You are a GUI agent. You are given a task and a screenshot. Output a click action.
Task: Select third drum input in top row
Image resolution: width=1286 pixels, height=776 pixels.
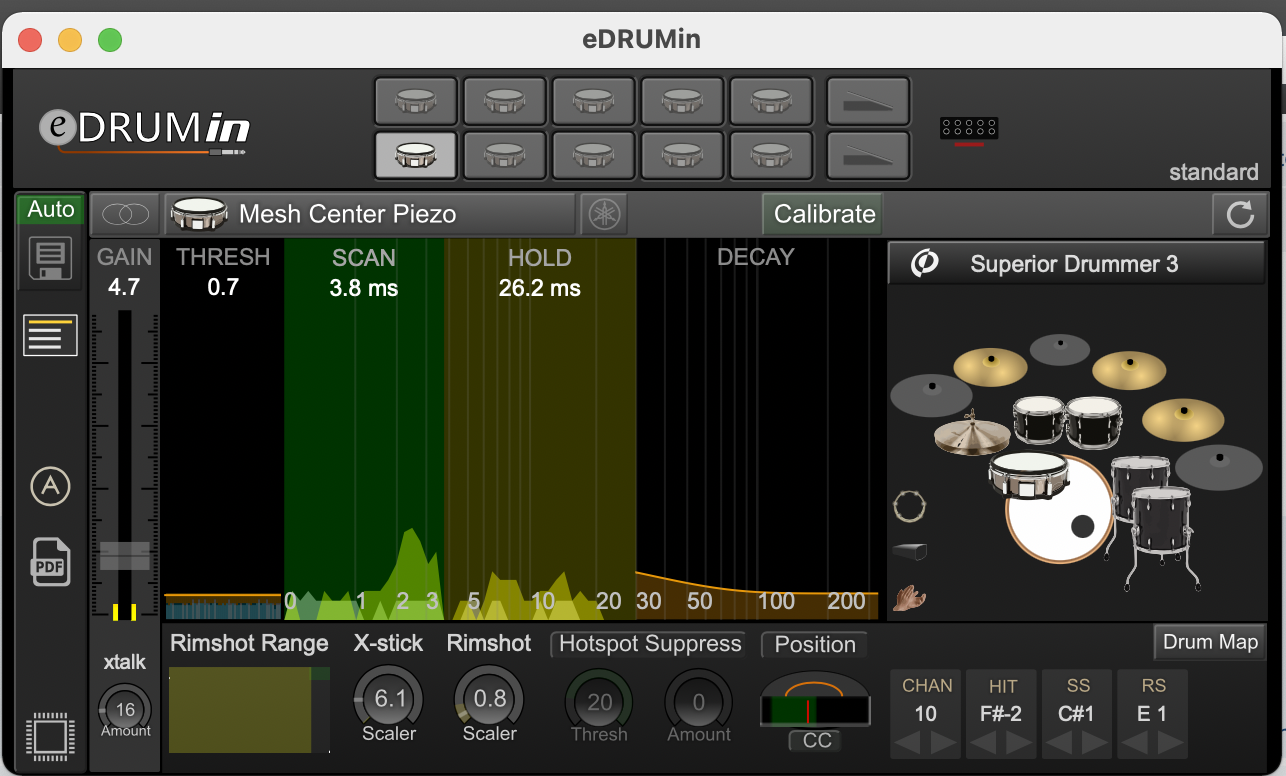[594, 101]
